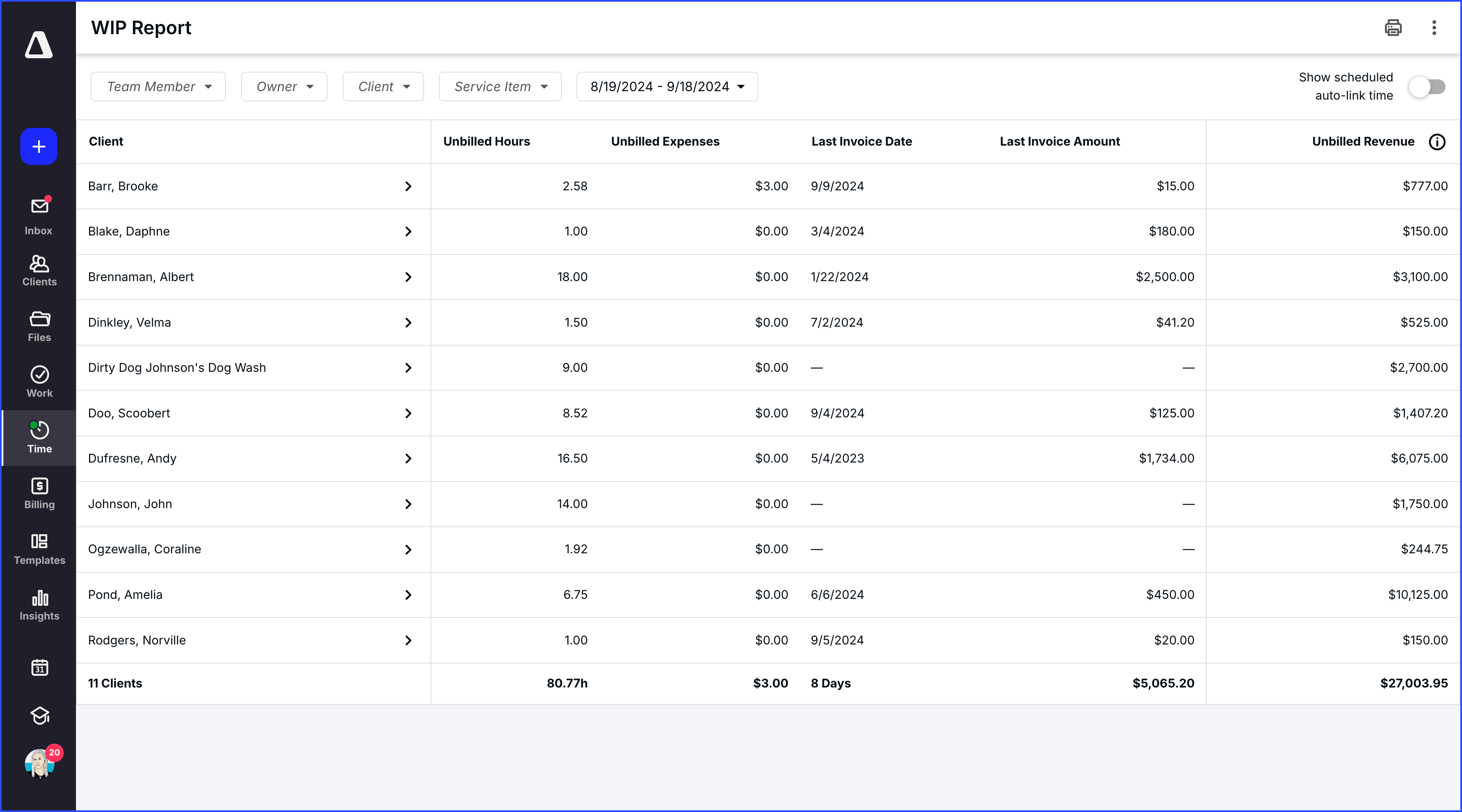The width and height of the screenshot is (1462, 812).
Task: Click the Unbilled Revenue info icon
Action: pyautogui.click(x=1436, y=142)
